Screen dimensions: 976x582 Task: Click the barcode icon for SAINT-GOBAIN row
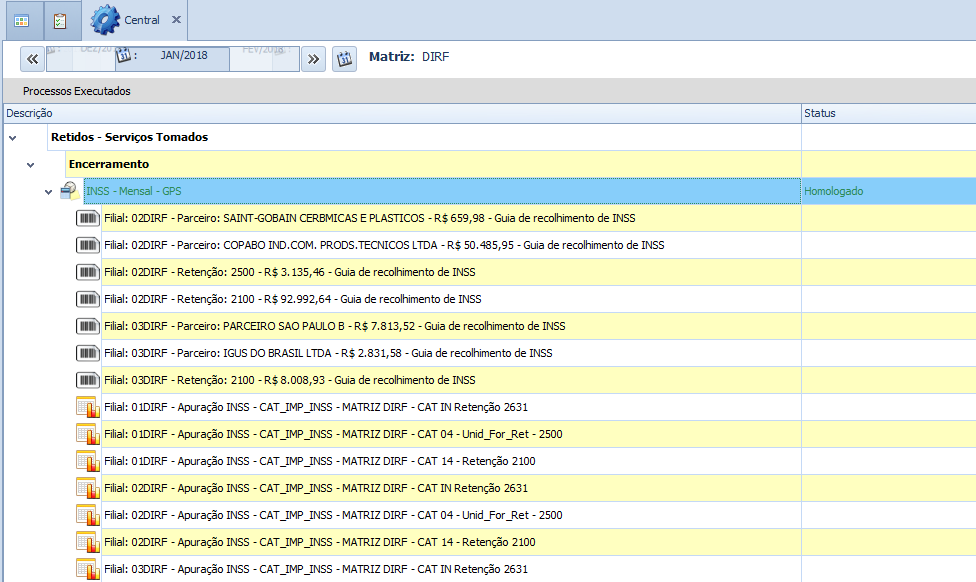click(x=88, y=218)
